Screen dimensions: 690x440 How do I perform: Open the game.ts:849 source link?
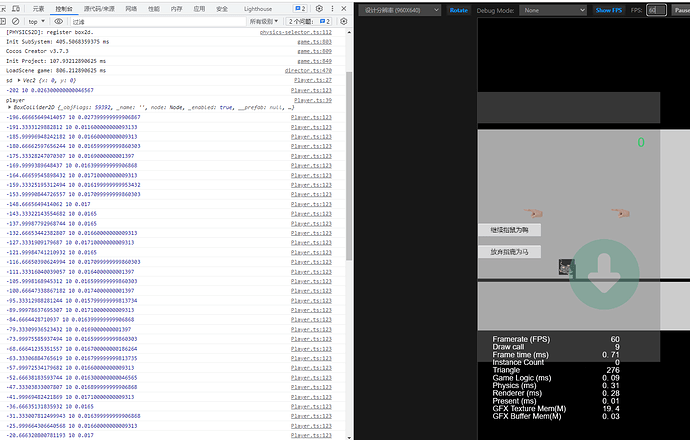pos(314,61)
